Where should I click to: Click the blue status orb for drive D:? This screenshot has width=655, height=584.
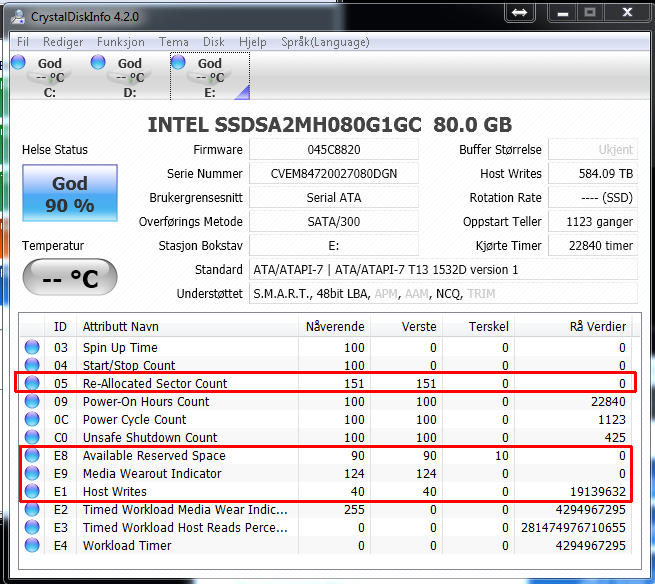(x=98, y=62)
